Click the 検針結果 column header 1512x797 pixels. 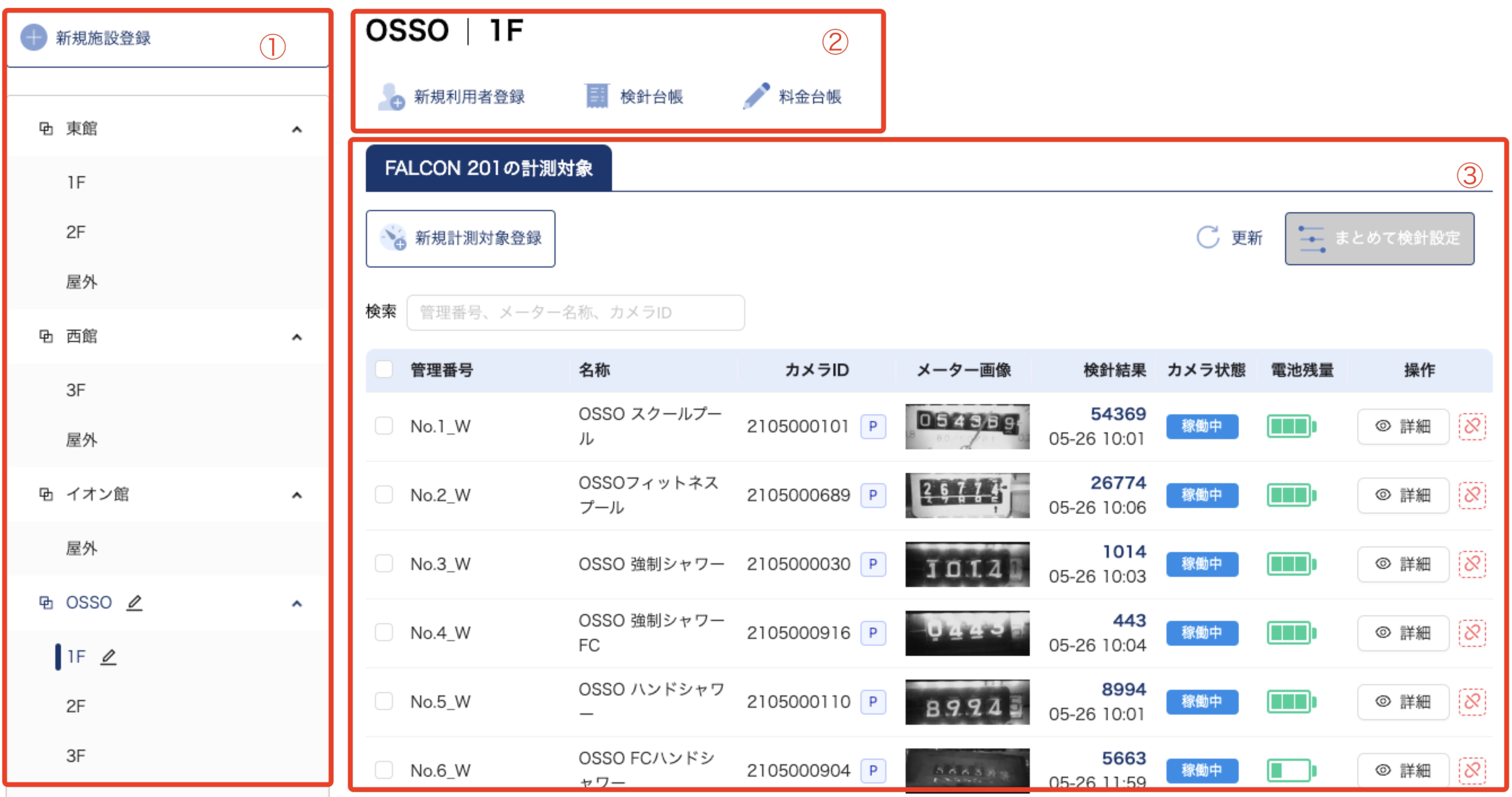[x=1114, y=370]
